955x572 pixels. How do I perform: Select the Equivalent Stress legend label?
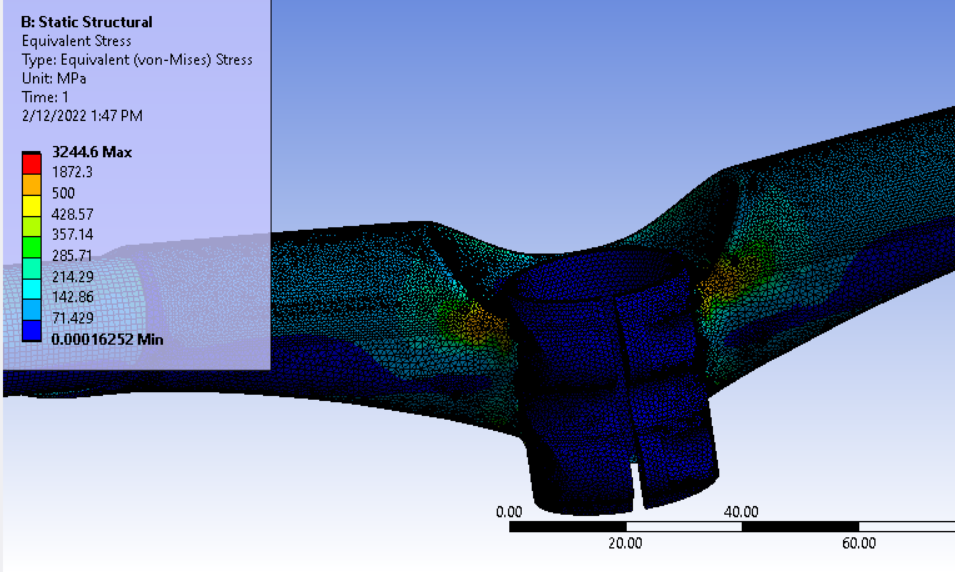tap(75, 41)
